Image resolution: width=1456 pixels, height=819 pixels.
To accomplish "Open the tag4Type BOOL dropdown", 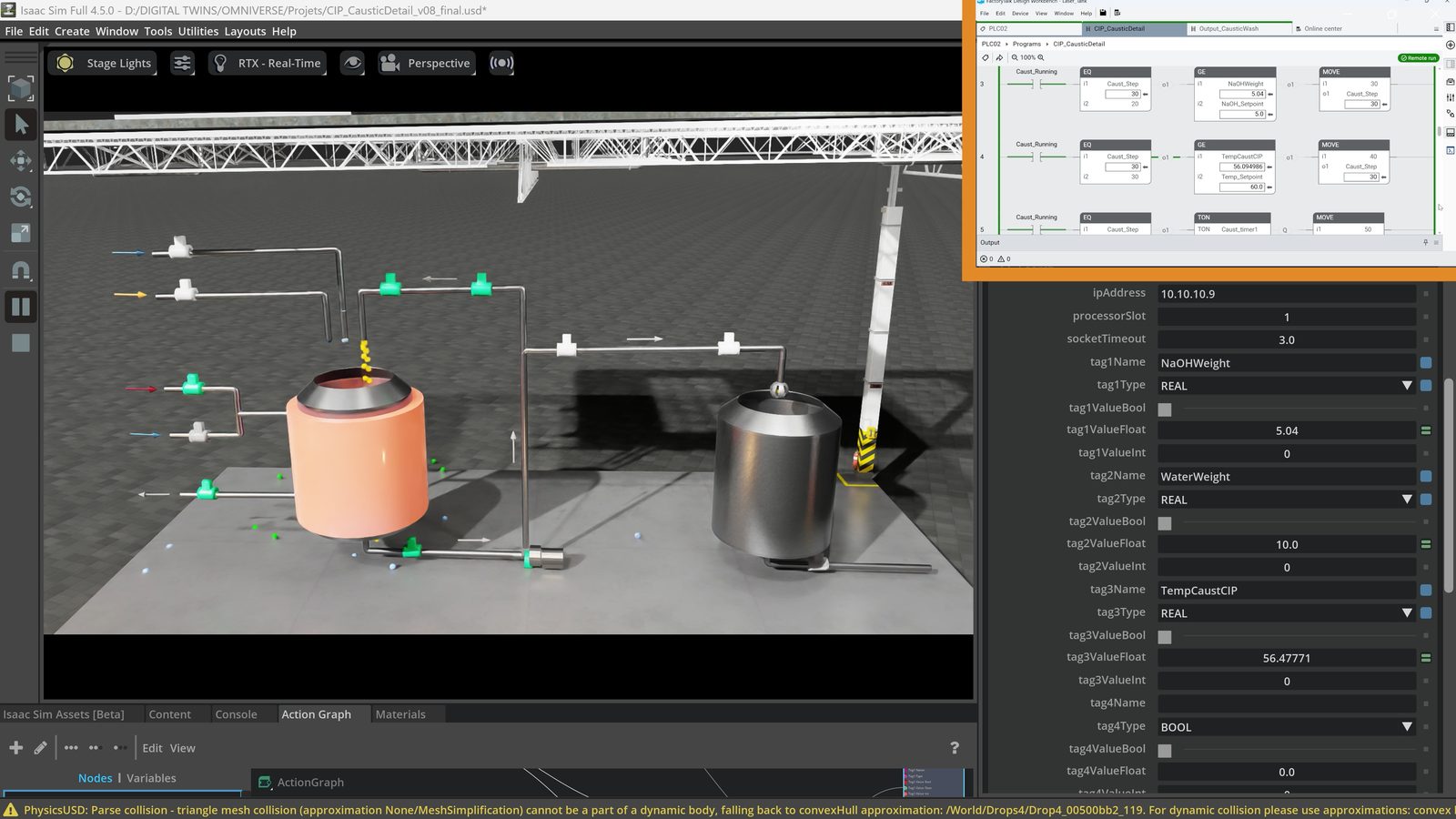I will [x=1287, y=727].
